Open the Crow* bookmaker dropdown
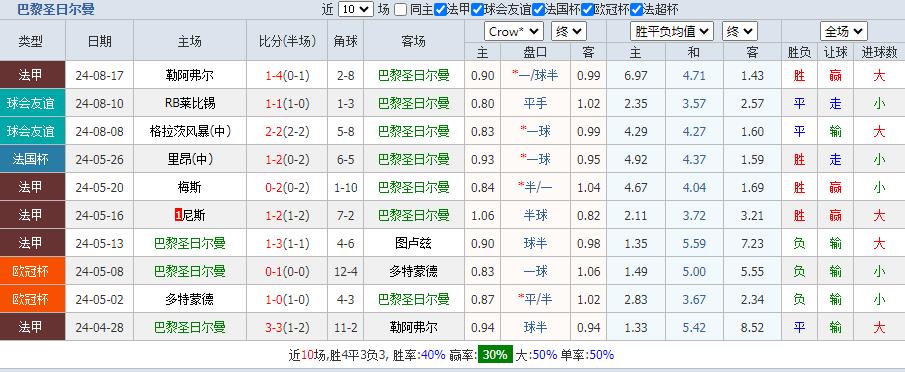 click(x=514, y=32)
